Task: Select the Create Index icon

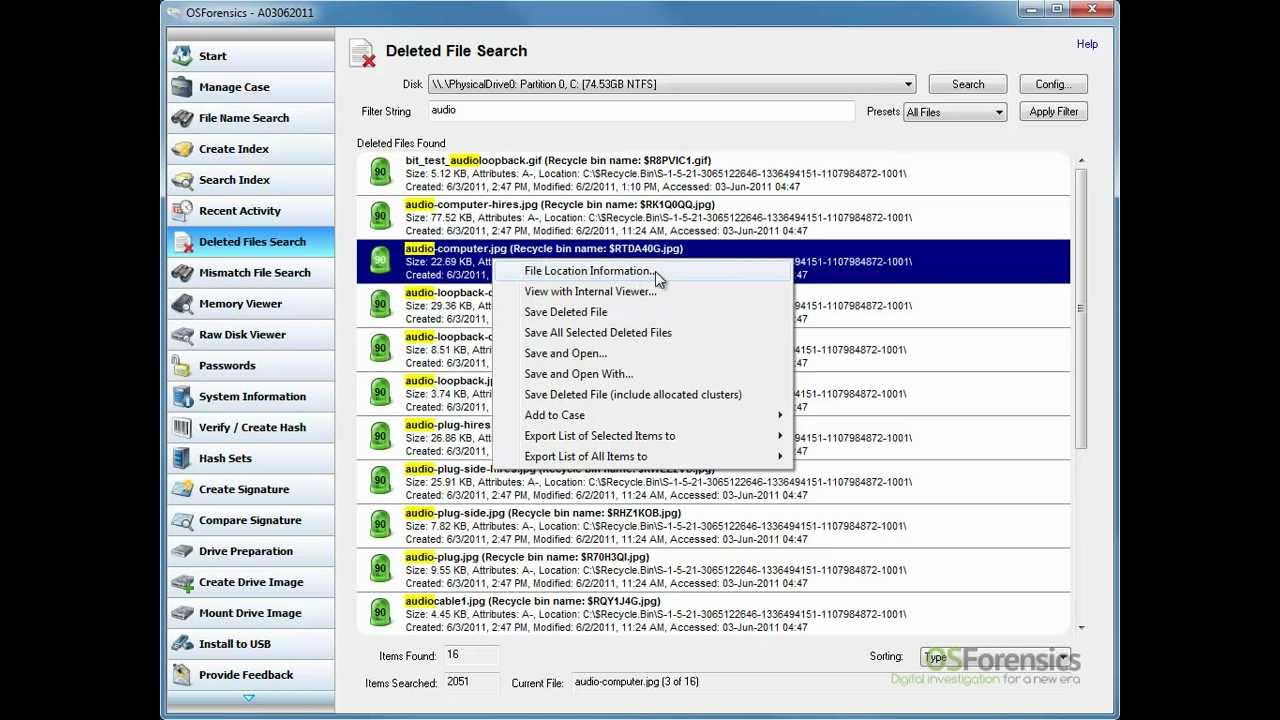Action: [182, 149]
